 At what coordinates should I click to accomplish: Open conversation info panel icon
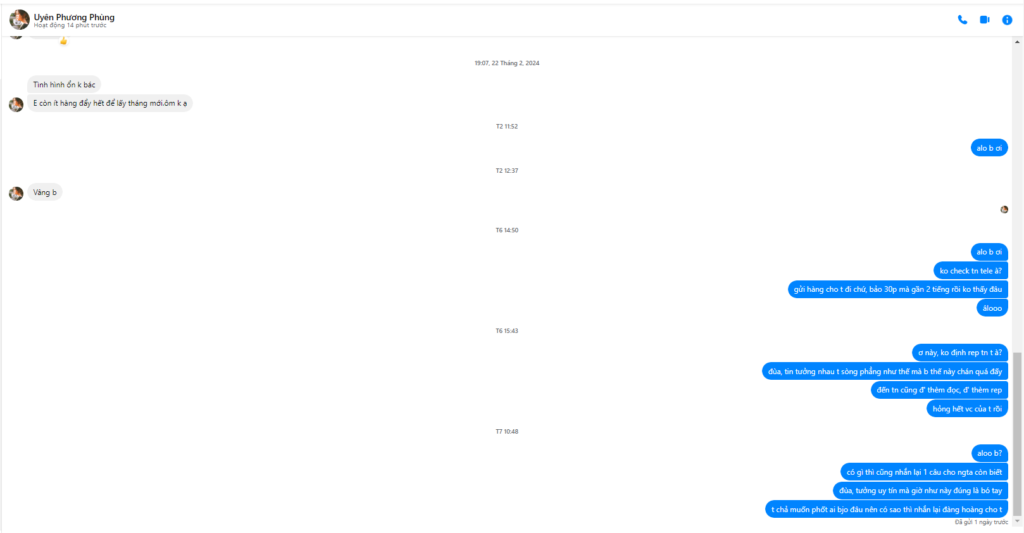click(x=1007, y=20)
